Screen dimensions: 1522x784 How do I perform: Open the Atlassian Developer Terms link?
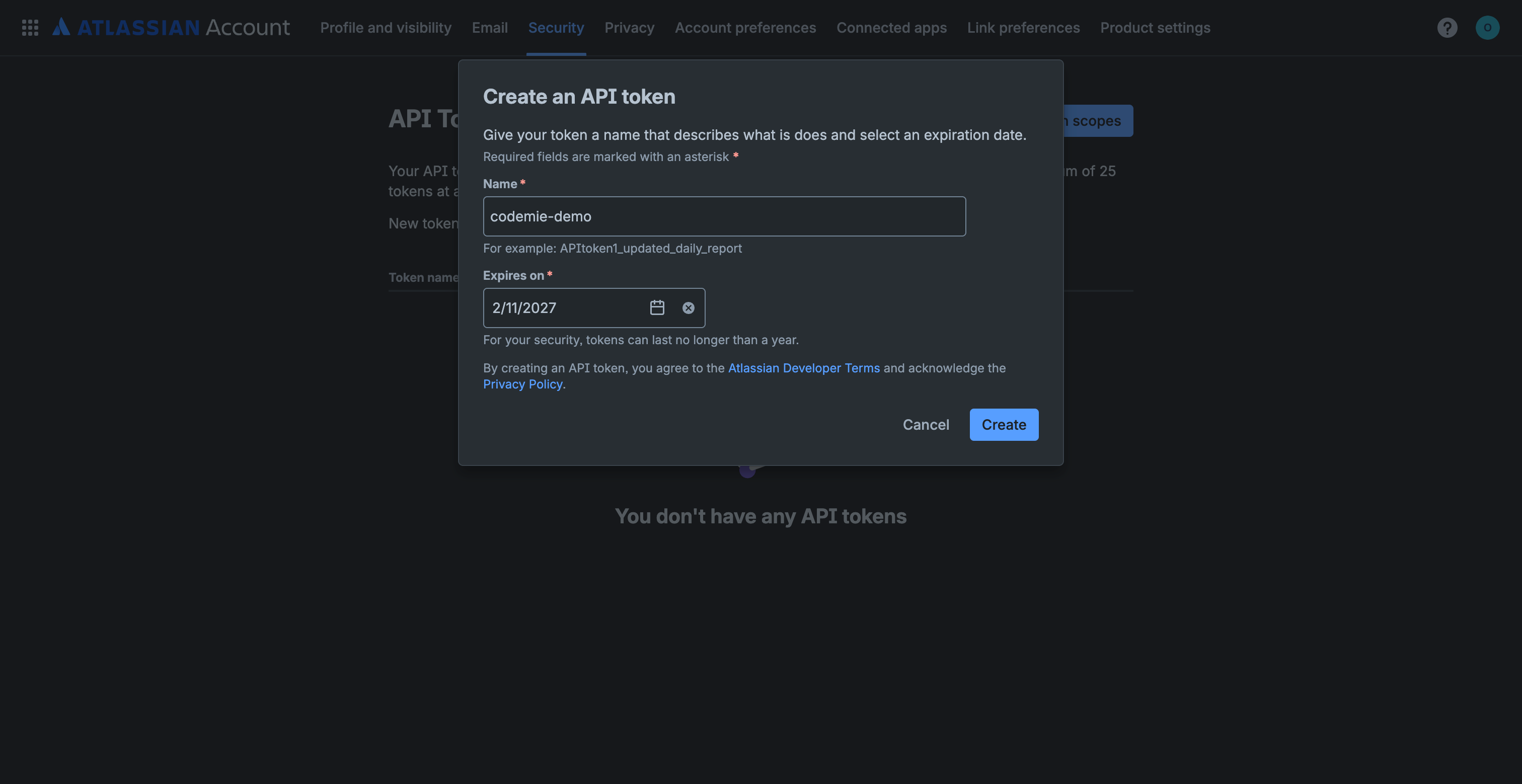[804, 367]
